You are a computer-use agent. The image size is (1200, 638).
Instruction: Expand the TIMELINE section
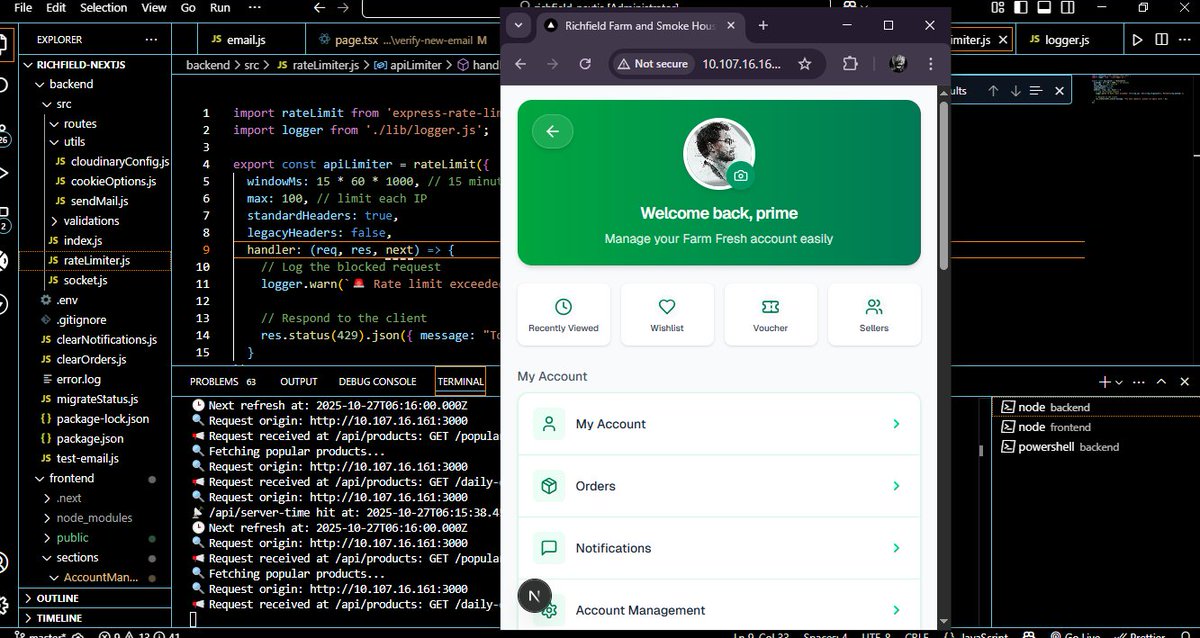(x=96, y=618)
